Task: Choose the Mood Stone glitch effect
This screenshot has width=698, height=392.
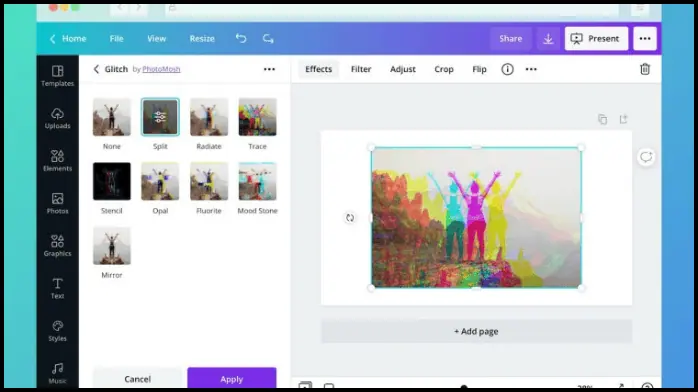Action: (257, 182)
